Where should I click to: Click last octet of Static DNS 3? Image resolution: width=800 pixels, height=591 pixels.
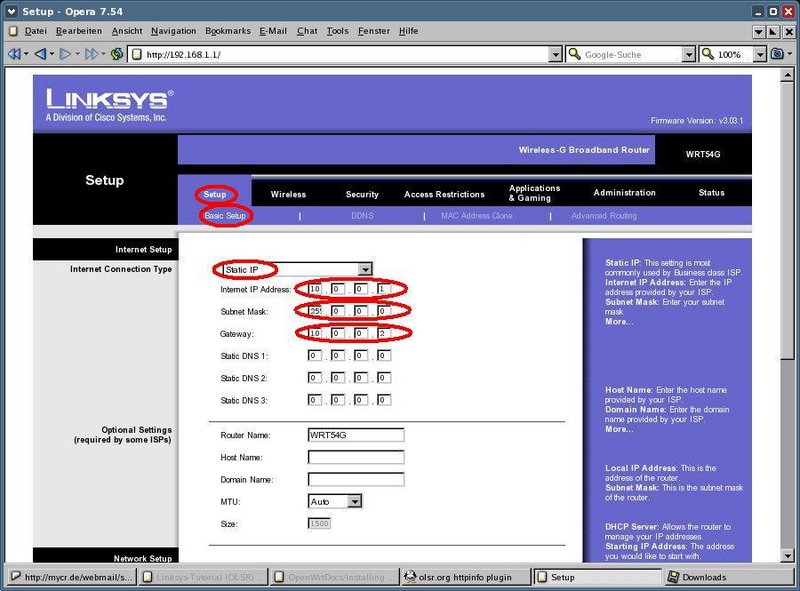click(x=384, y=400)
